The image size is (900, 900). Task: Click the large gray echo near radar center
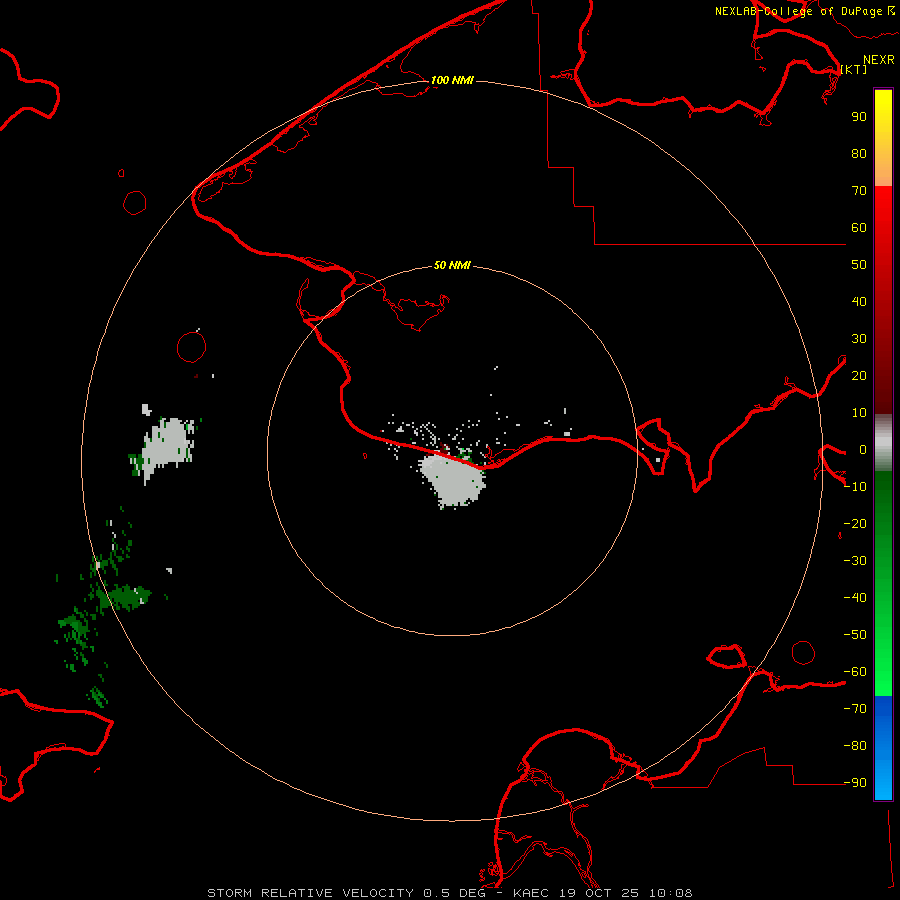coord(453,480)
